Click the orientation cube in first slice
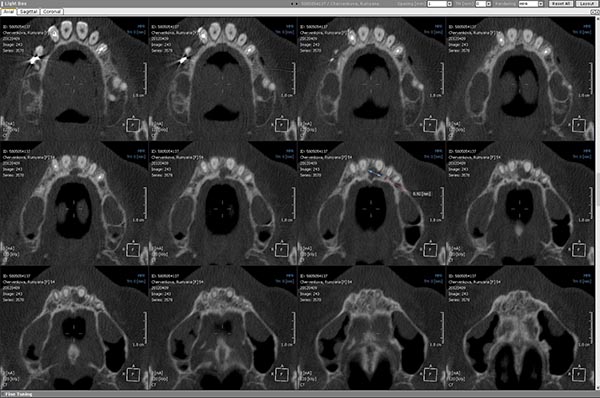The width and height of the screenshot is (600, 398). [133, 125]
